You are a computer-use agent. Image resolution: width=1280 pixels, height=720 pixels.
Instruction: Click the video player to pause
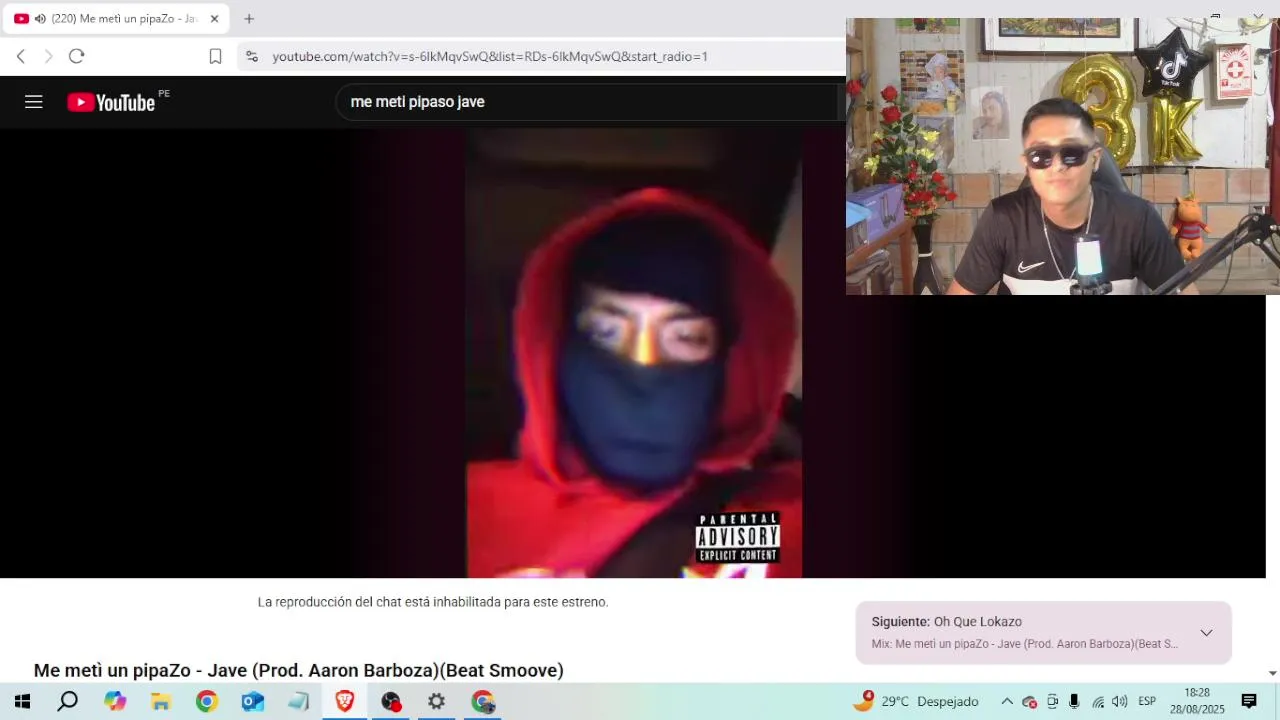pos(632,353)
